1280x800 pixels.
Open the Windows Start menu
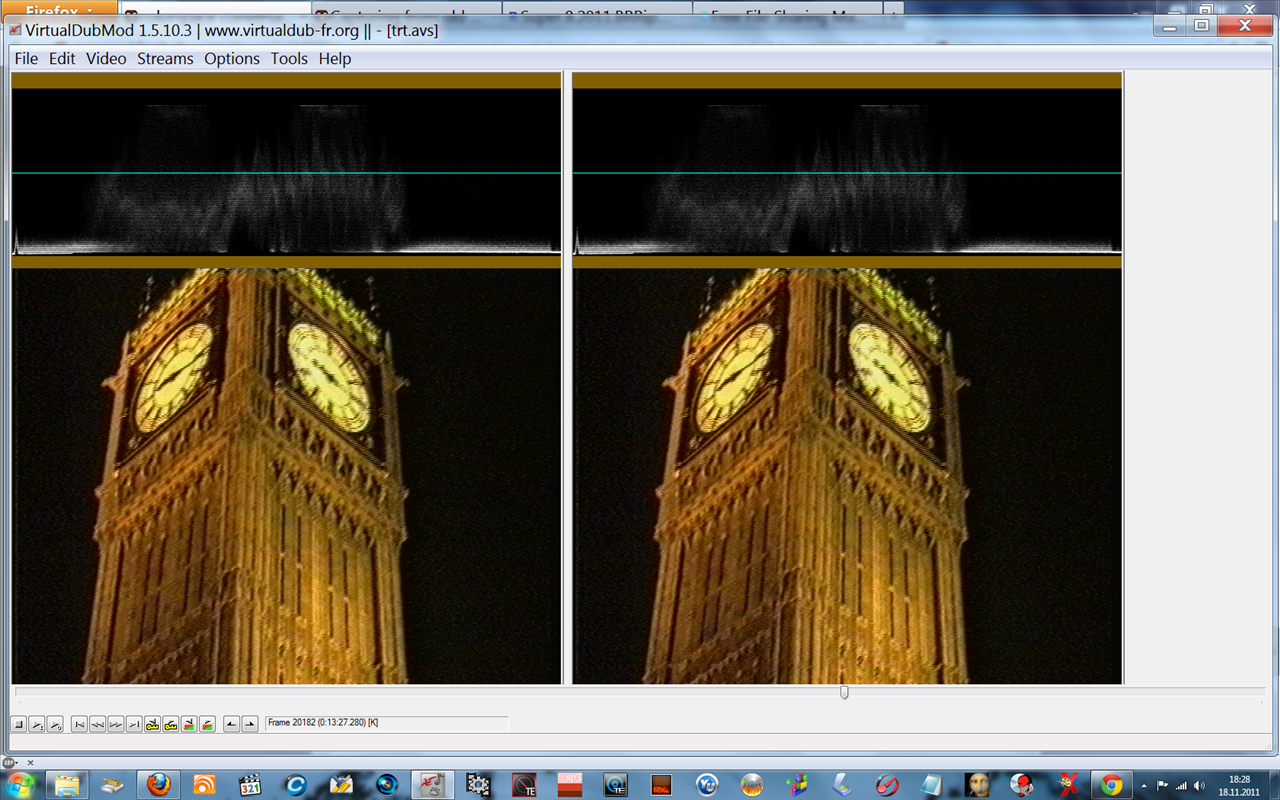point(20,785)
